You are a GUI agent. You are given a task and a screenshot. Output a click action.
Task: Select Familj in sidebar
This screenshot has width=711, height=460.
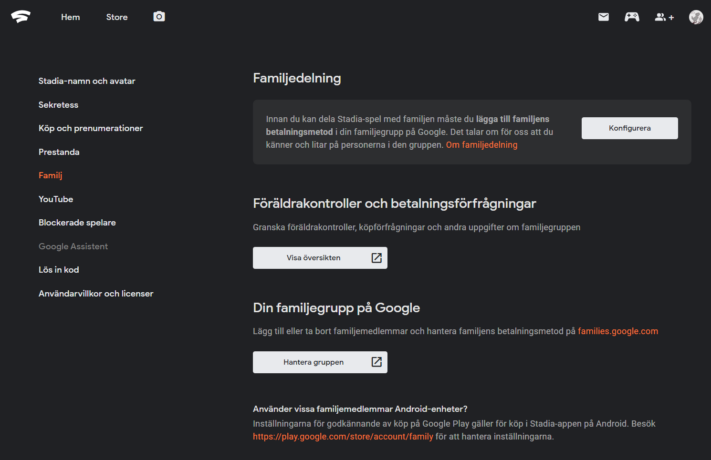coord(50,176)
